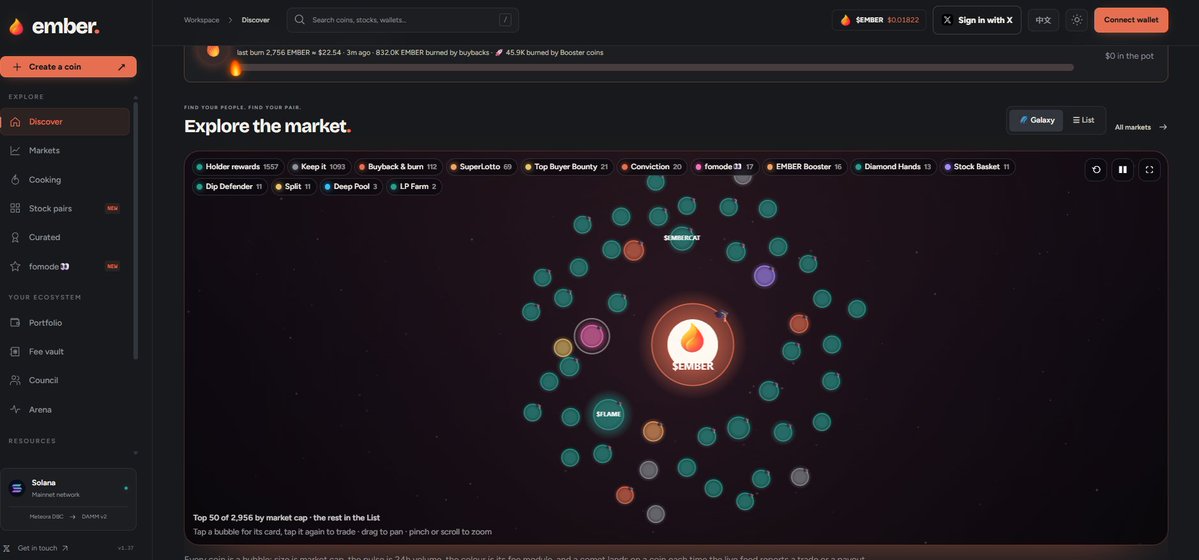The image size is (1199, 560).
Task: Click the slash shortcut key in search
Action: pos(505,20)
